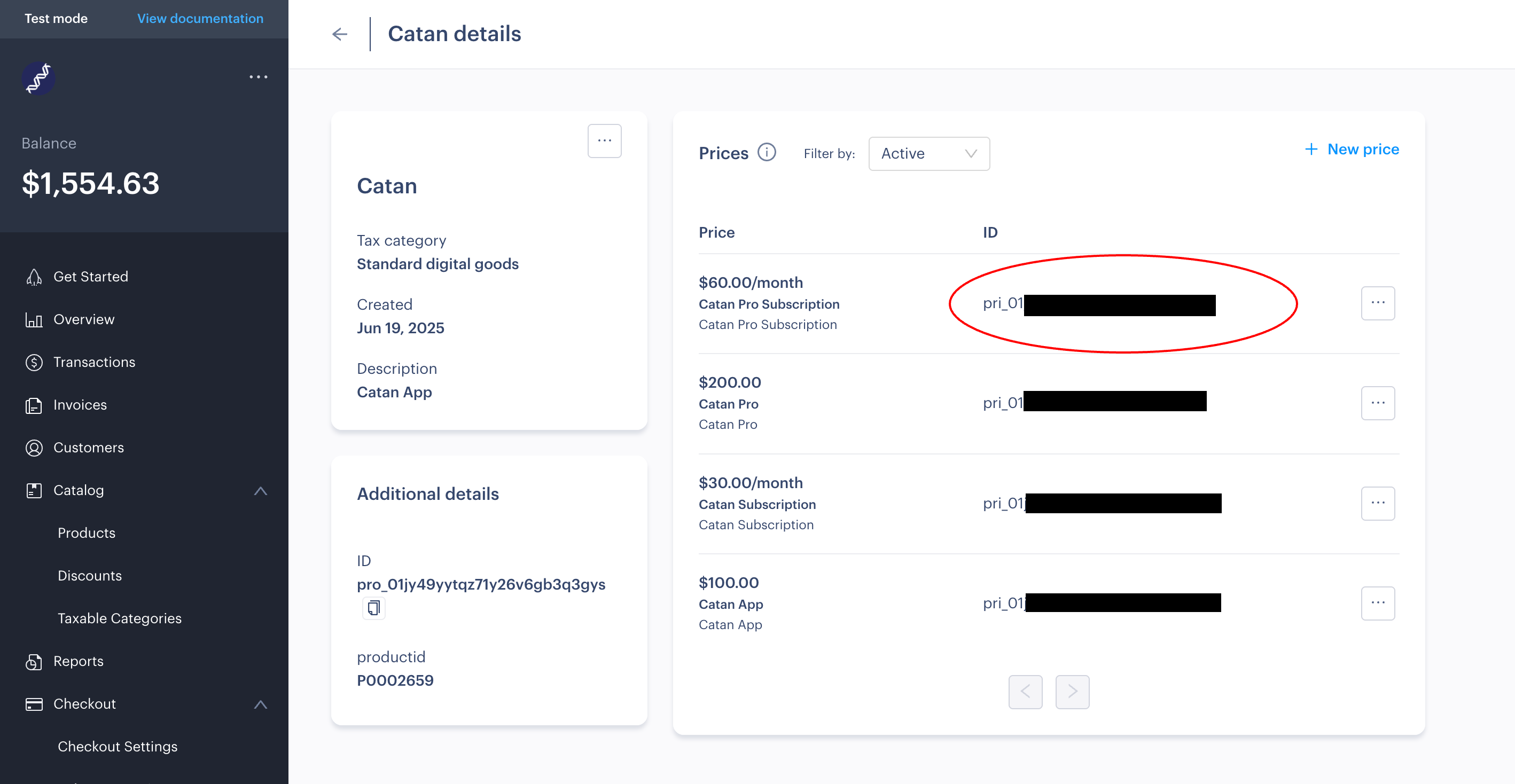Open options menu for $60.00/month price row

[1377, 303]
